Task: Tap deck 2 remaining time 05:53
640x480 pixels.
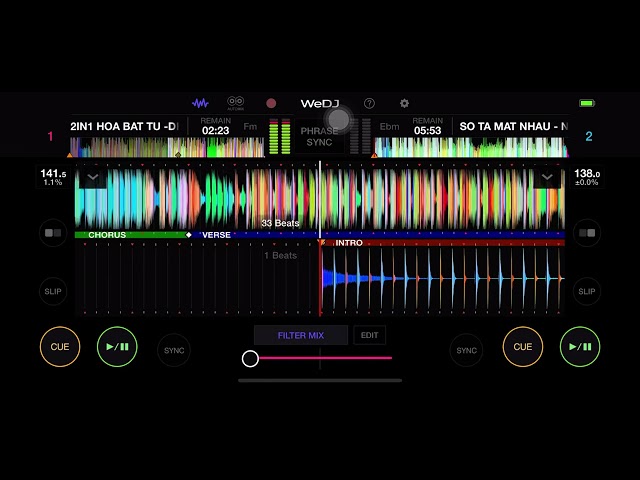Action: [427, 131]
